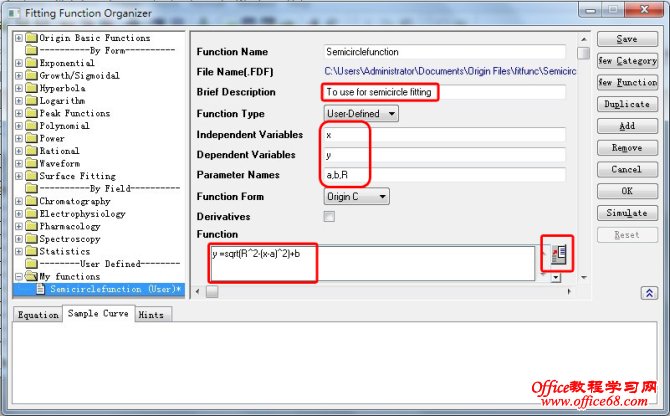Expand the Peak Functions category plus sign
The height and width of the screenshot is (416, 670).
click(19, 113)
